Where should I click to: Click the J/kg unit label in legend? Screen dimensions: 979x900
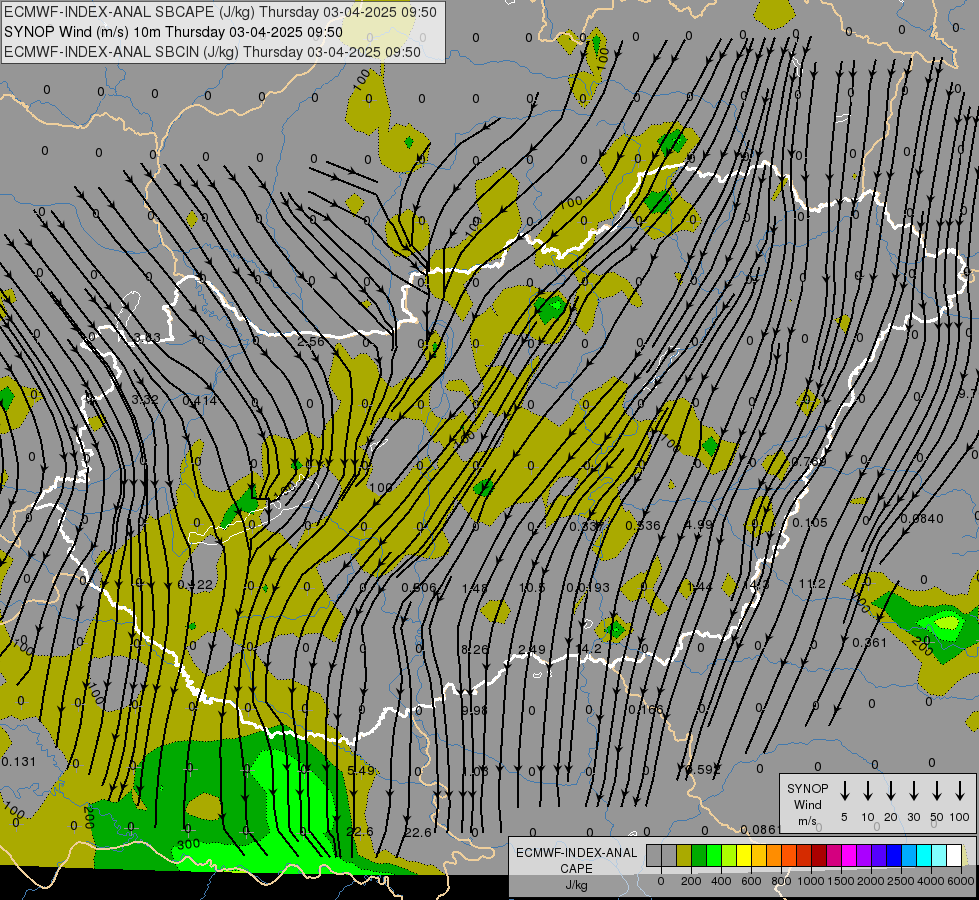tap(576, 885)
